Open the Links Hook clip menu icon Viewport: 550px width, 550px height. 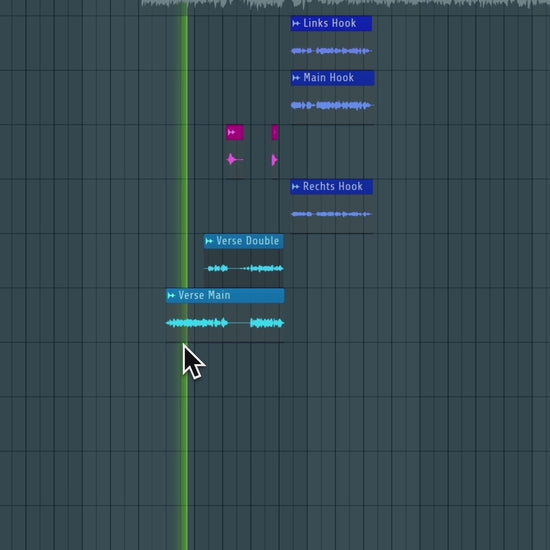tap(296, 24)
